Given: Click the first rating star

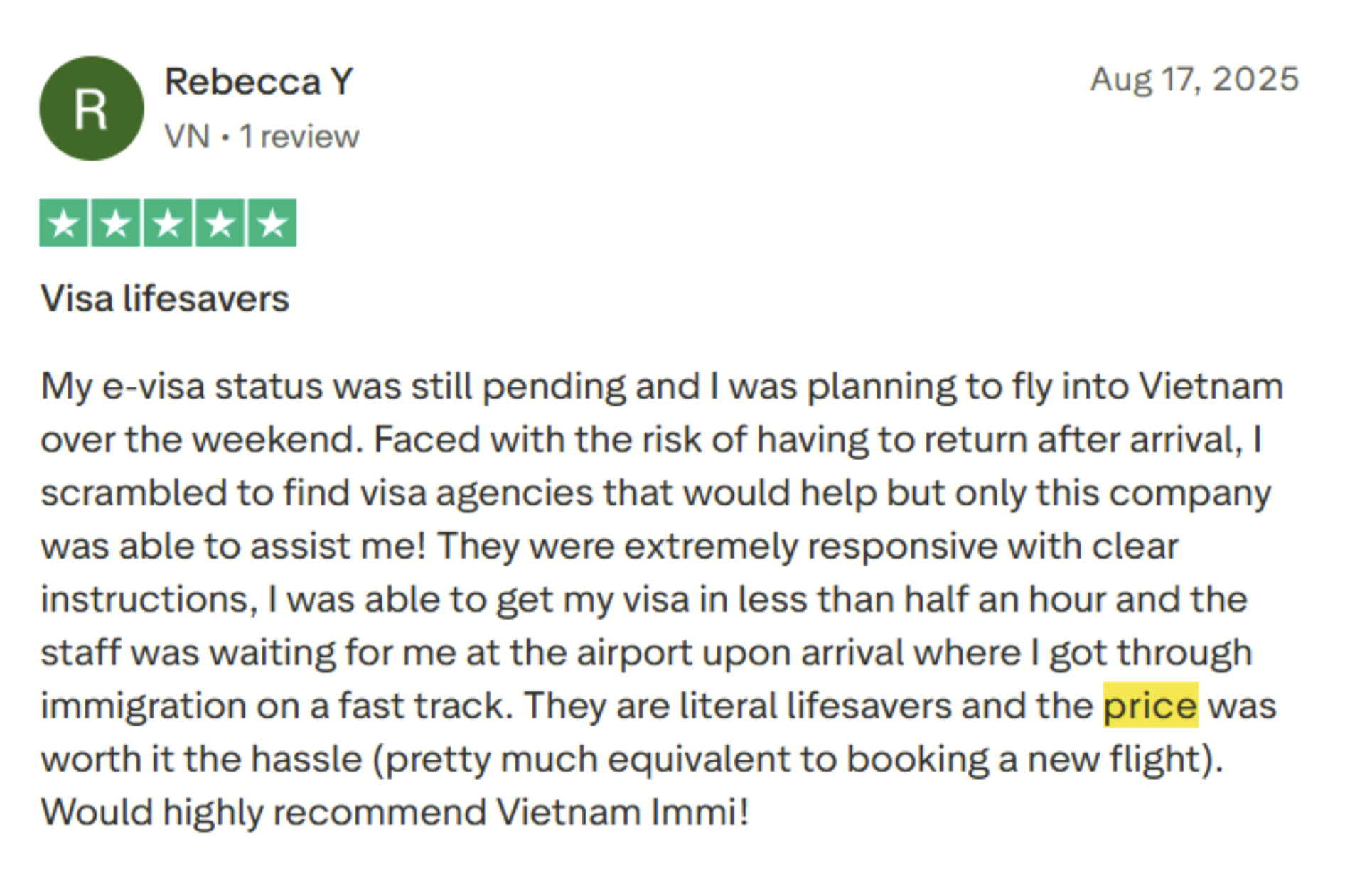Looking at the screenshot, I should pos(64,223).
